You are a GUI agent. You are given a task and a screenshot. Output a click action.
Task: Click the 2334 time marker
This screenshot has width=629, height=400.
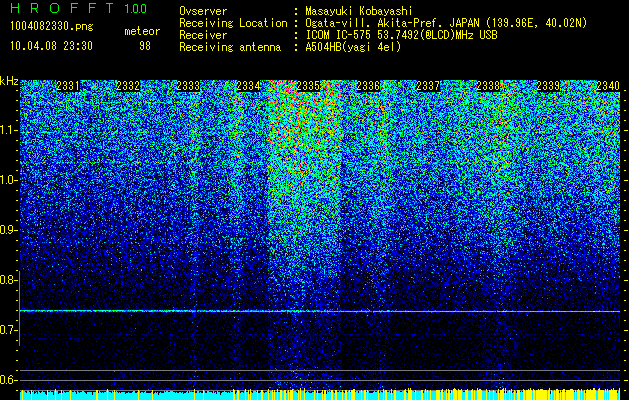point(248,86)
